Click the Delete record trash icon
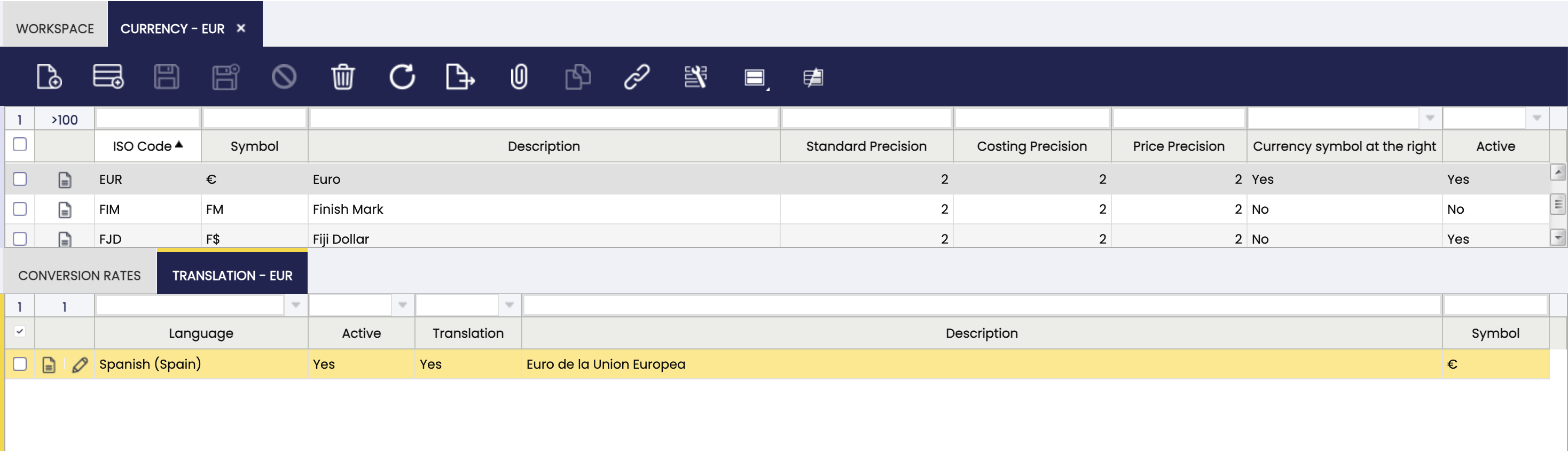 pyautogui.click(x=343, y=77)
